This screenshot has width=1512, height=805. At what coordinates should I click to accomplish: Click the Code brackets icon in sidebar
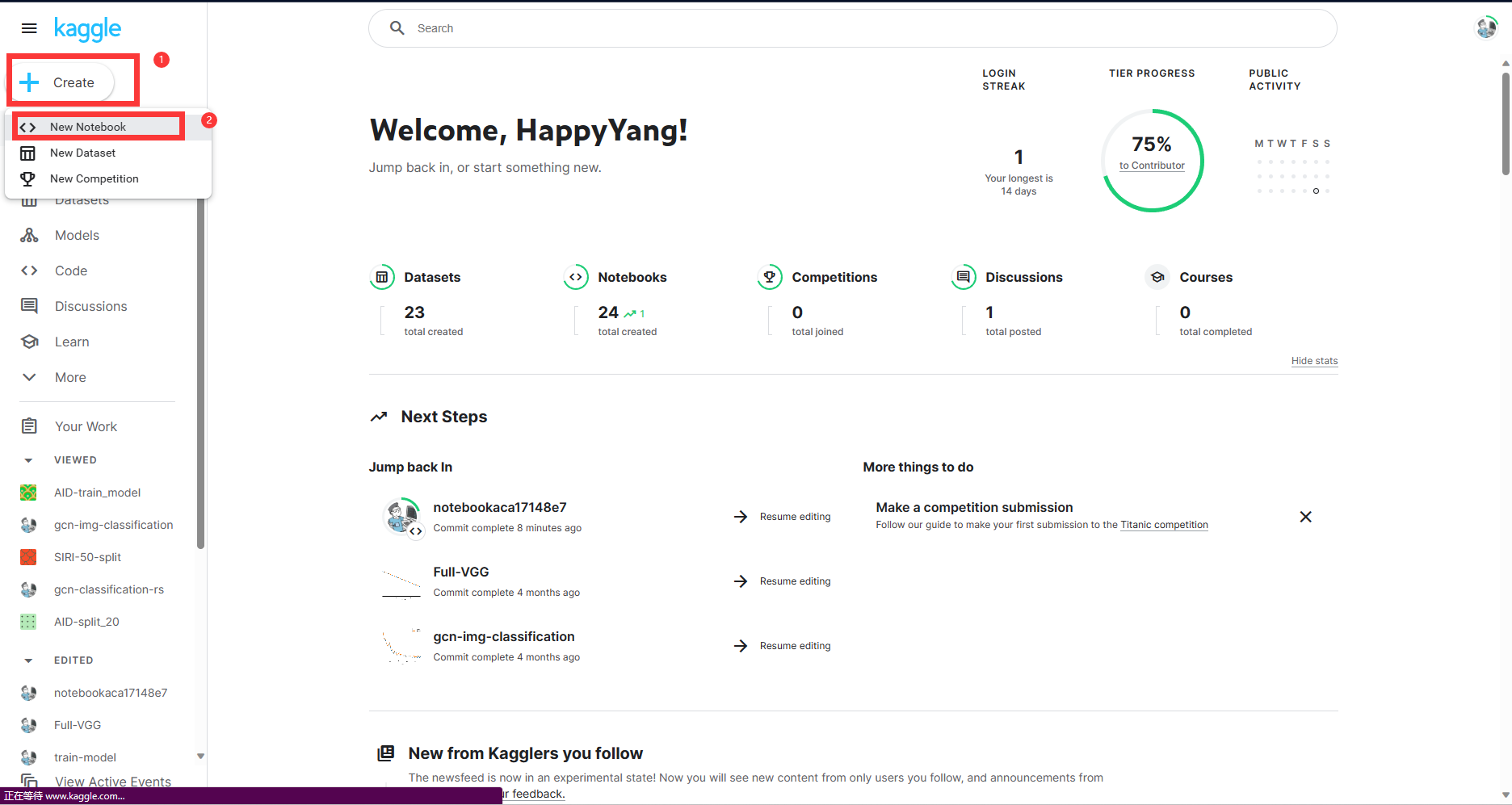point(29,270)
